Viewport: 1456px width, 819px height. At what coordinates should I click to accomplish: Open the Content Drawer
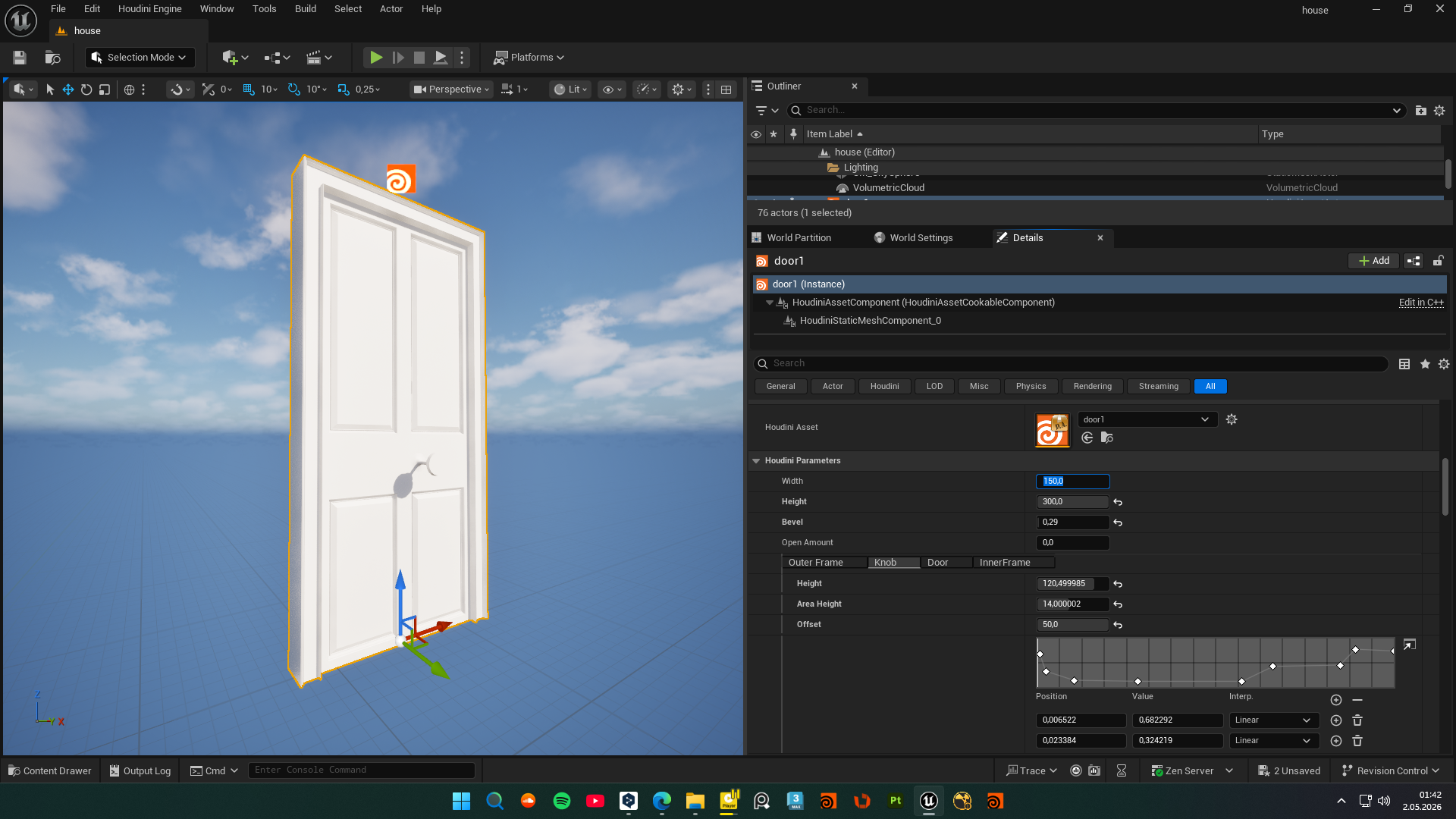[50, 771]
